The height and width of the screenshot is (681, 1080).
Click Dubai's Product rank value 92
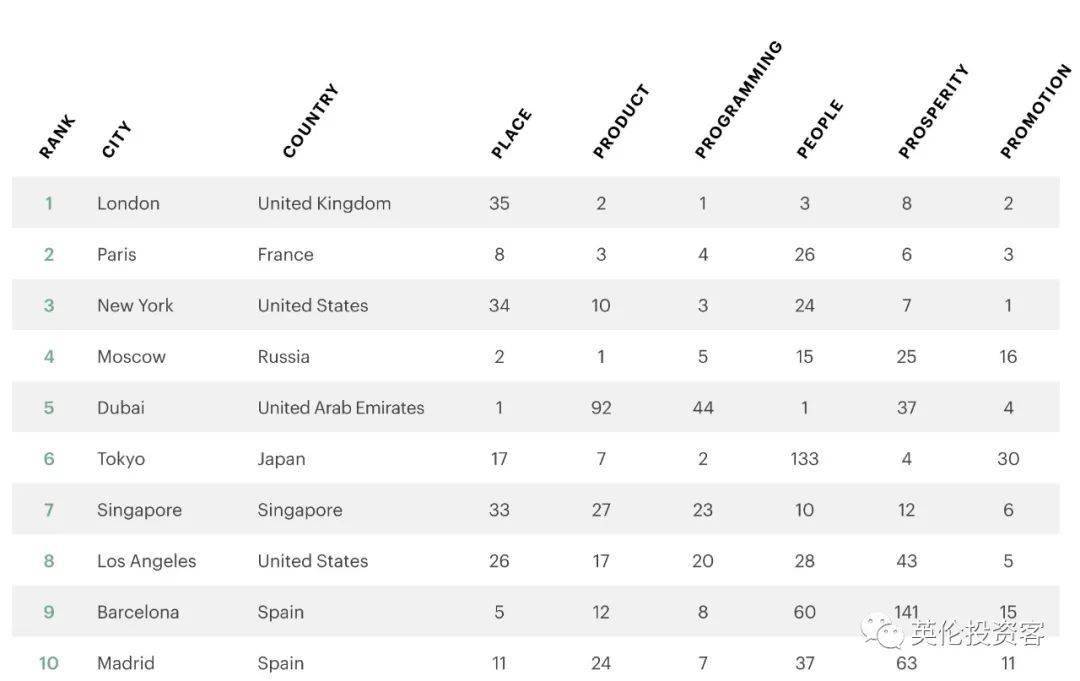point(601,407)
